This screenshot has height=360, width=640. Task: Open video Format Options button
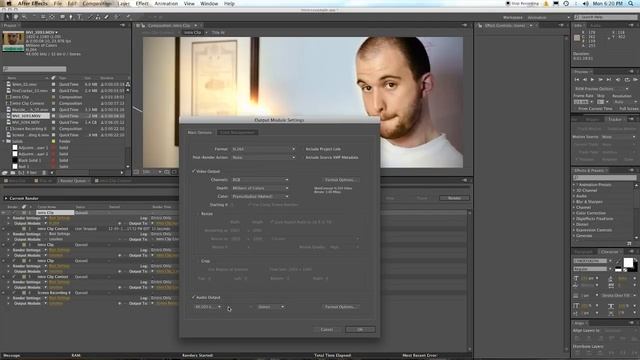coord(340,180)
